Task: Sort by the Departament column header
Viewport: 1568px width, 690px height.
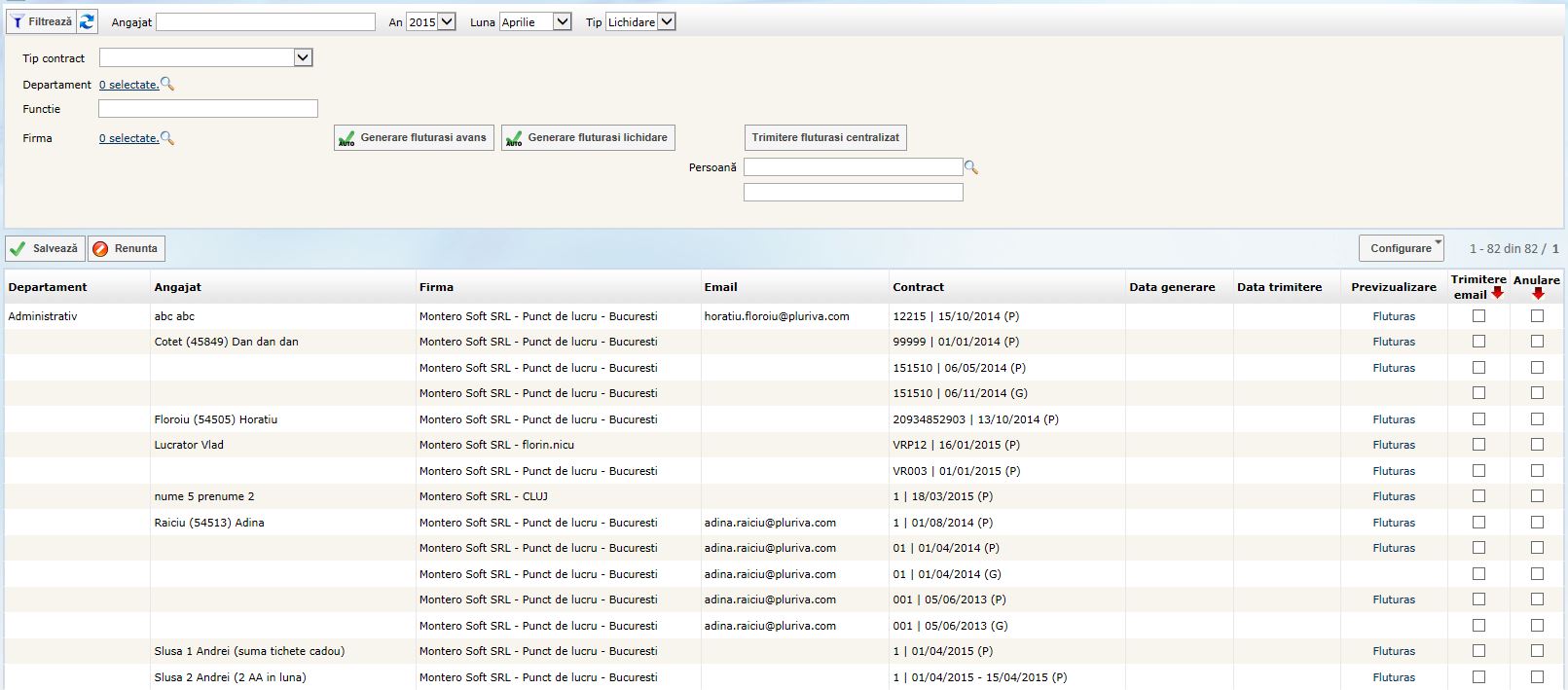Action: (48, 287)
